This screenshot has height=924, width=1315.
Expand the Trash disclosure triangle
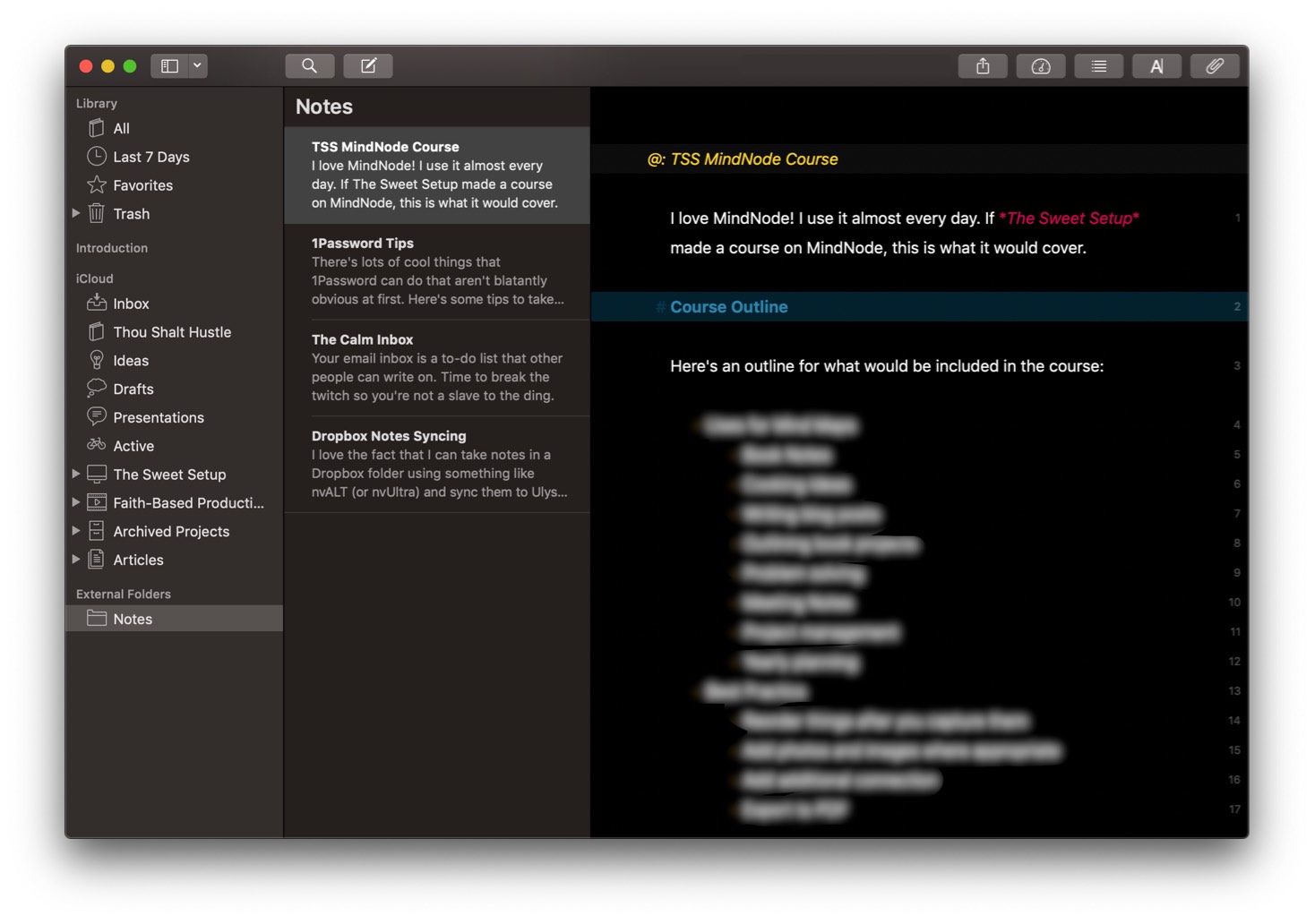[76, 213]
